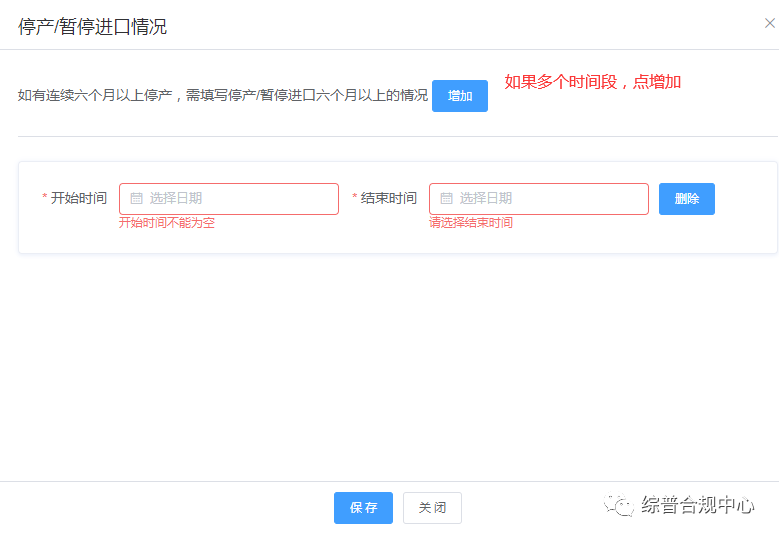Open the 结束时间 date picker field
Image resolution: width=779 pixels, height=538 pixels.
tap(550, 199)
